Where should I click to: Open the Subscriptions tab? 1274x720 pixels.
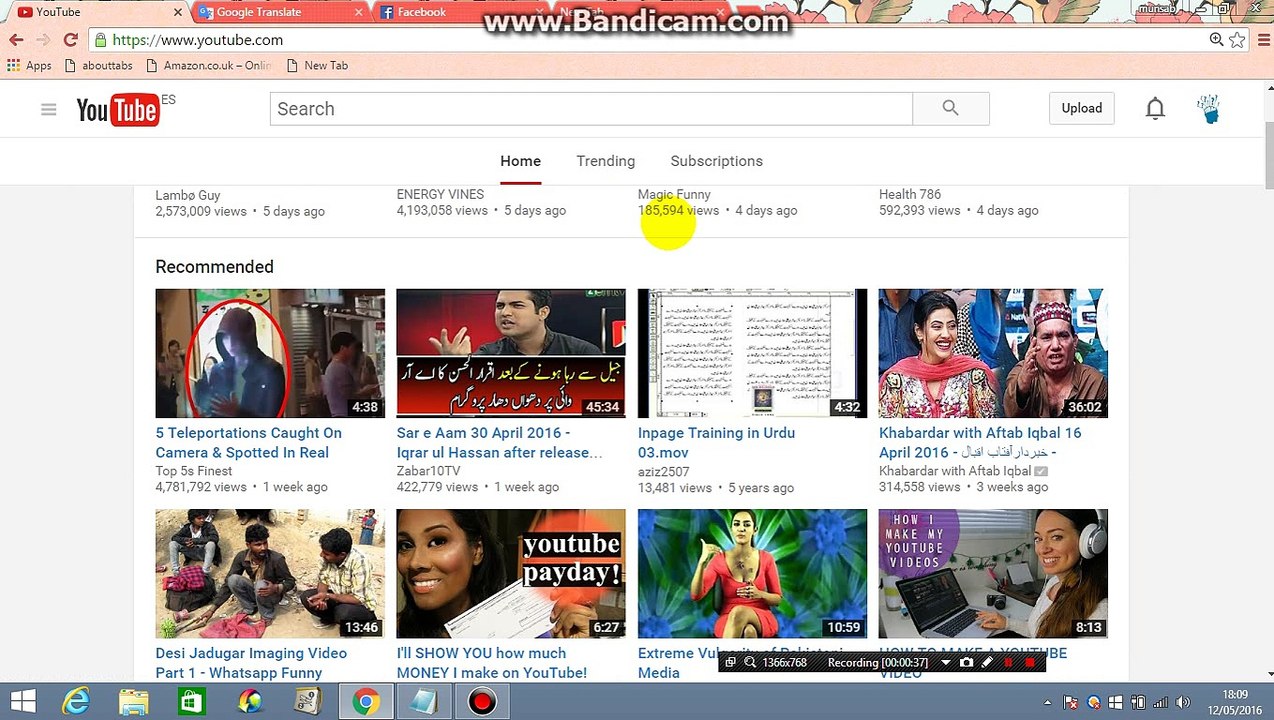click(716, 161)
